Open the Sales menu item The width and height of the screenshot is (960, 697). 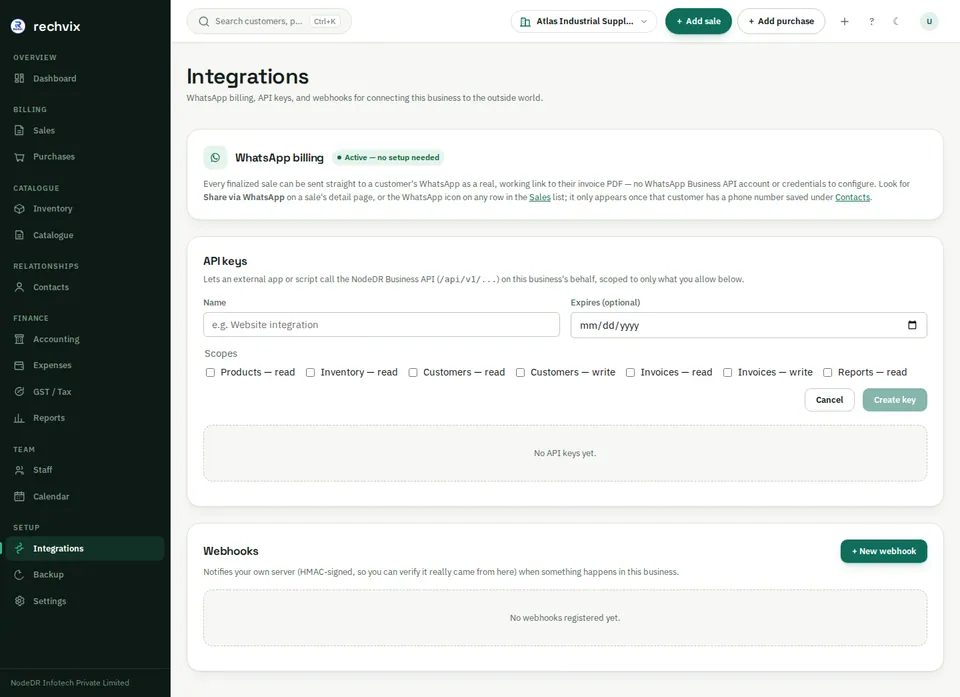click(x=85, y=130)
